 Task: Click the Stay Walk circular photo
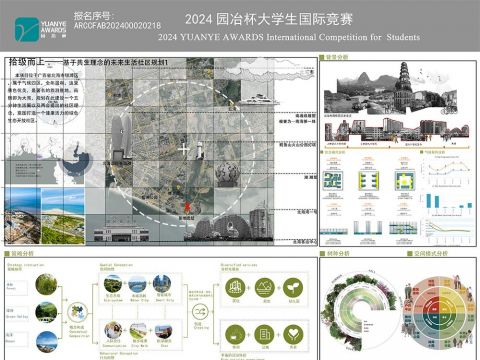point(138,331)
